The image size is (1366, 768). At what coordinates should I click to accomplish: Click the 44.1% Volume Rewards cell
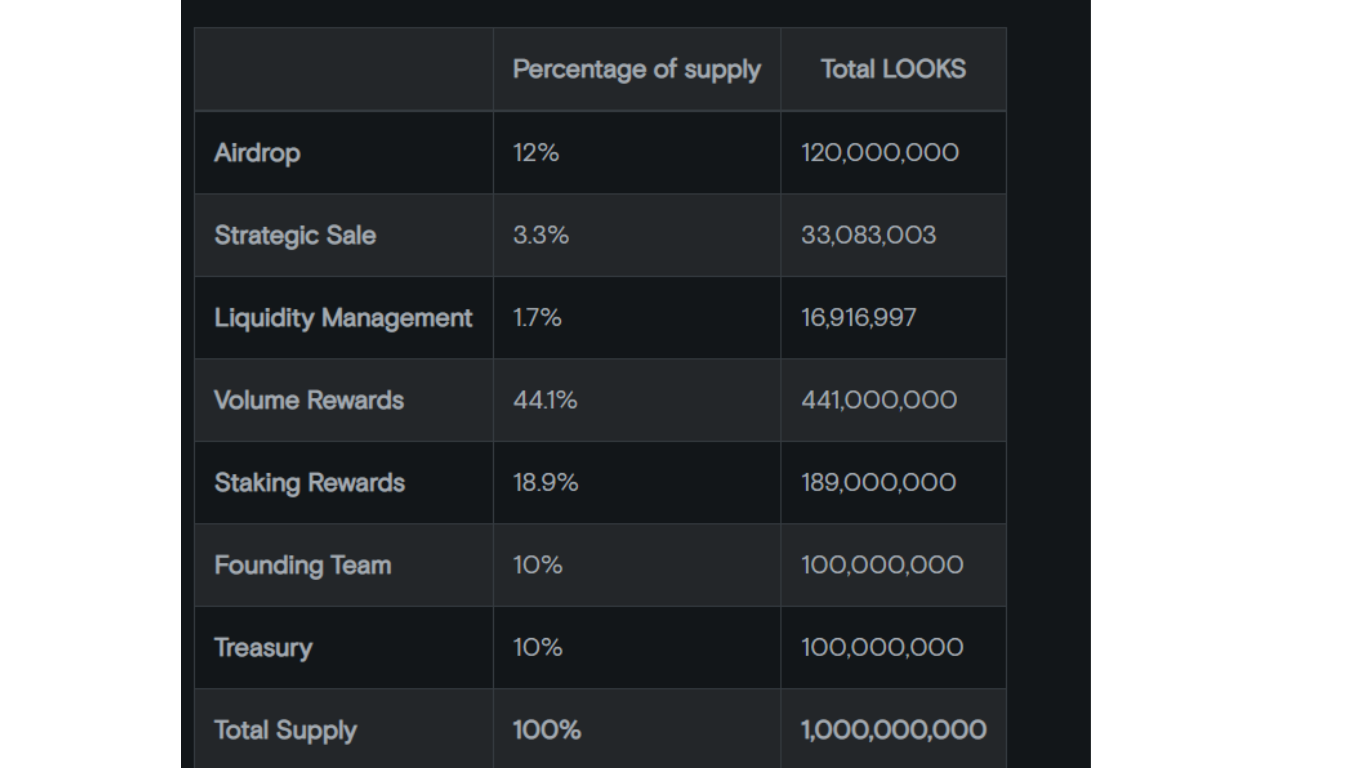545,400
